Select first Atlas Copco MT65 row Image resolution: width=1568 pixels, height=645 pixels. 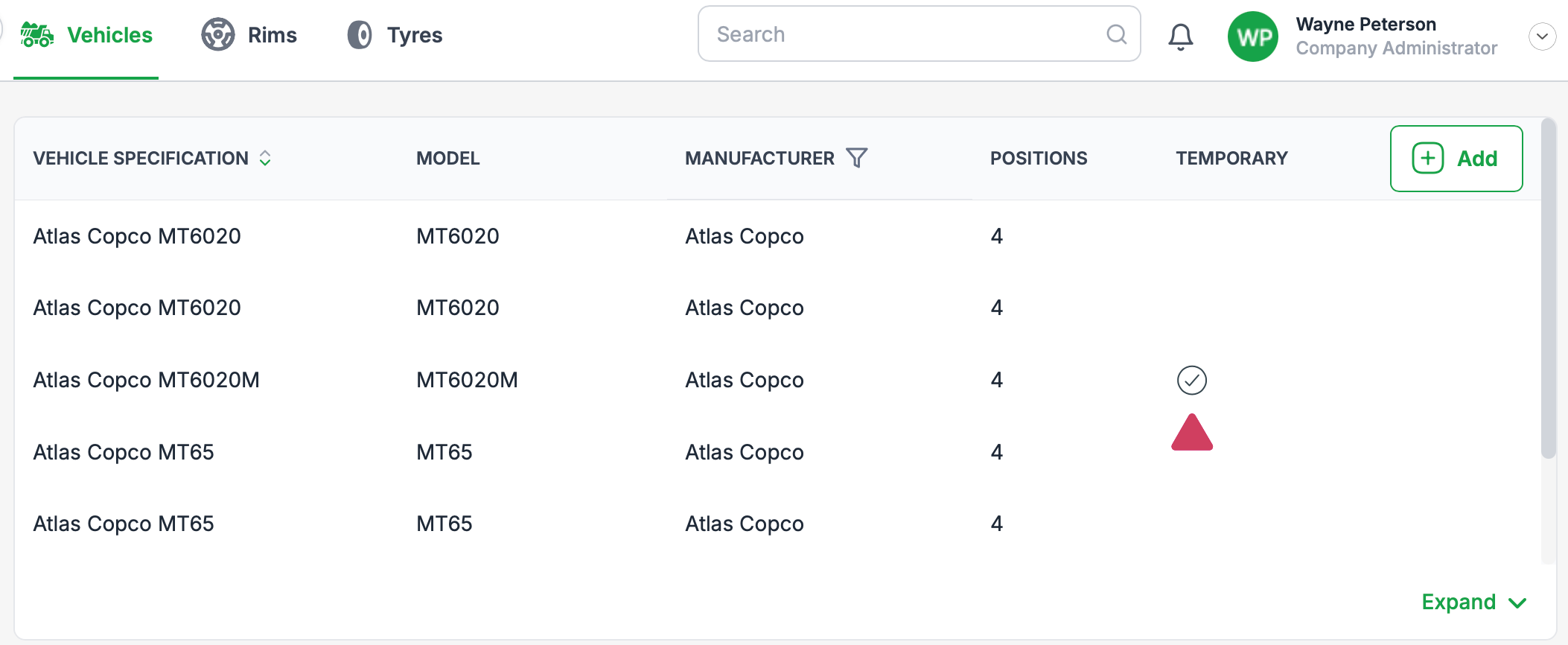[124, 452]
